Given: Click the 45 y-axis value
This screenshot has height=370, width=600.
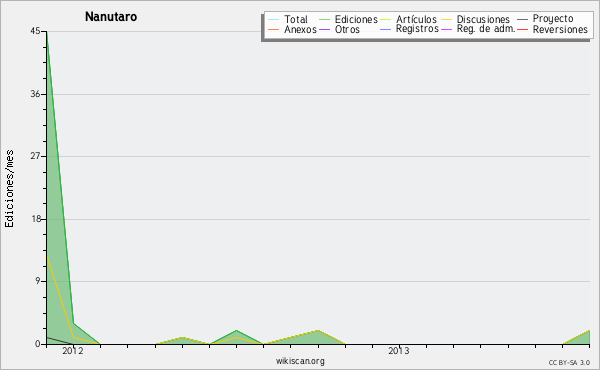Looking at the screenshot, I should (35, 31).
